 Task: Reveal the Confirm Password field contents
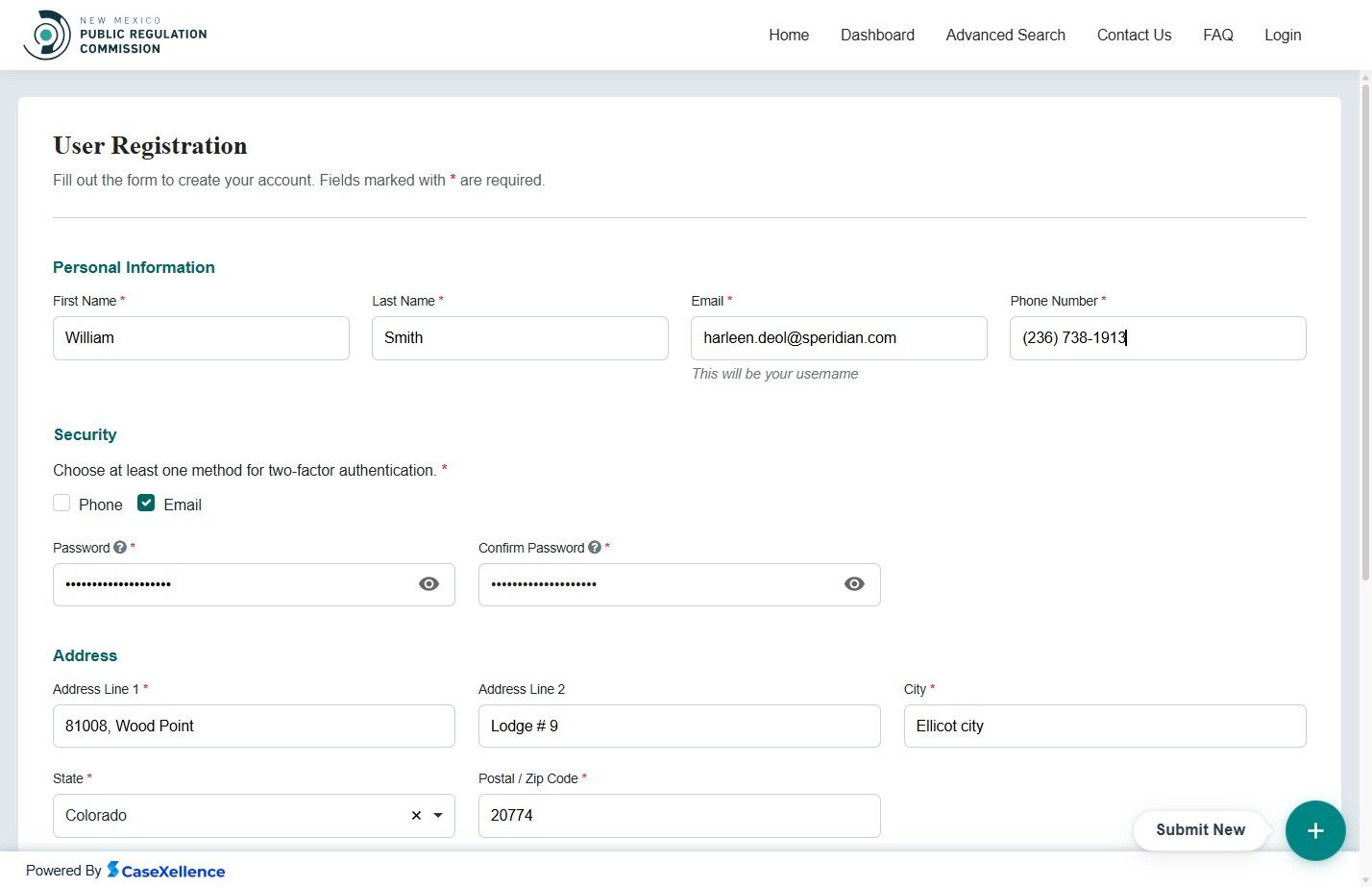coord(853,583)
